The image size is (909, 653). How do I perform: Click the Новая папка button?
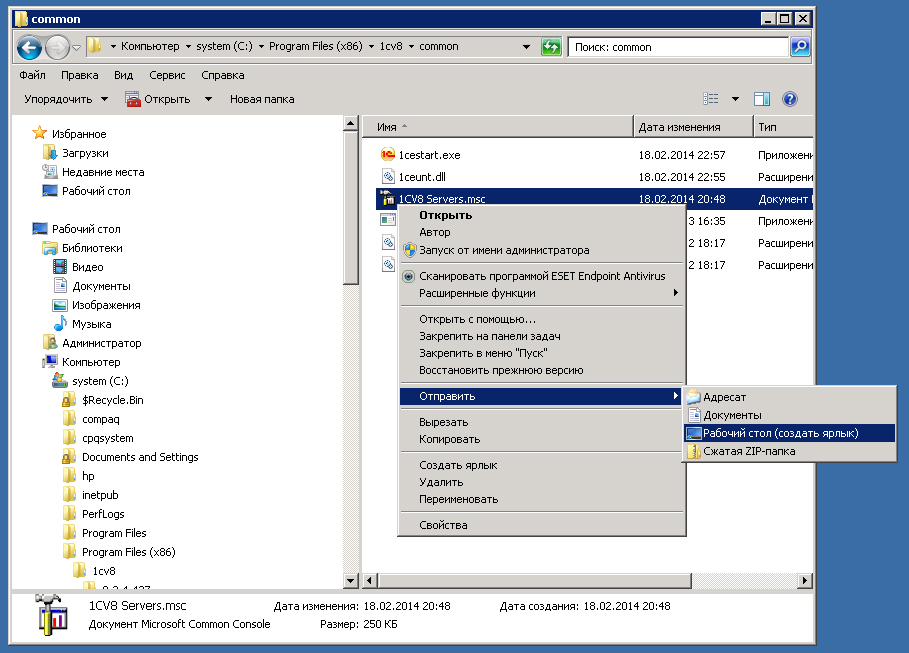tap(262, 99)
